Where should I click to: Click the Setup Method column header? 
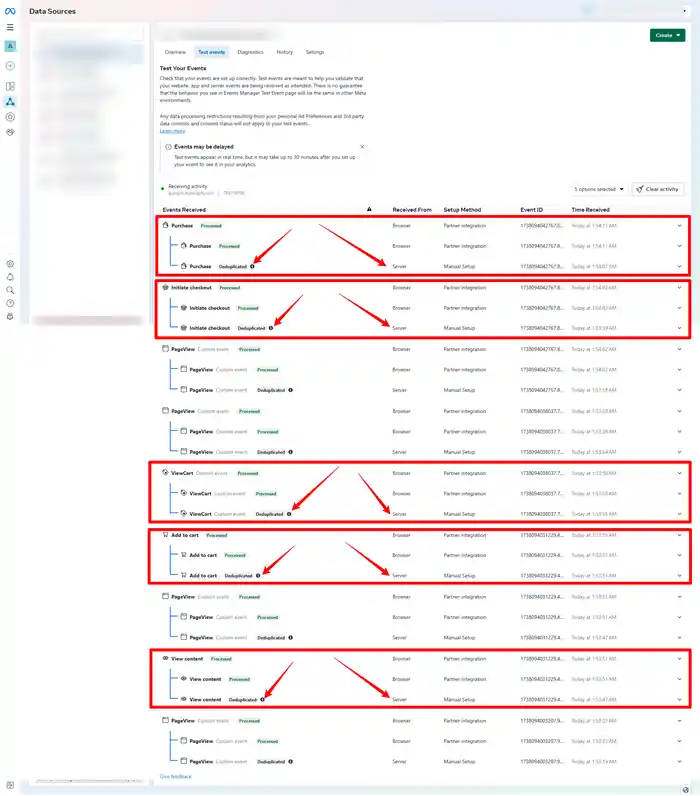coord(462,210)
